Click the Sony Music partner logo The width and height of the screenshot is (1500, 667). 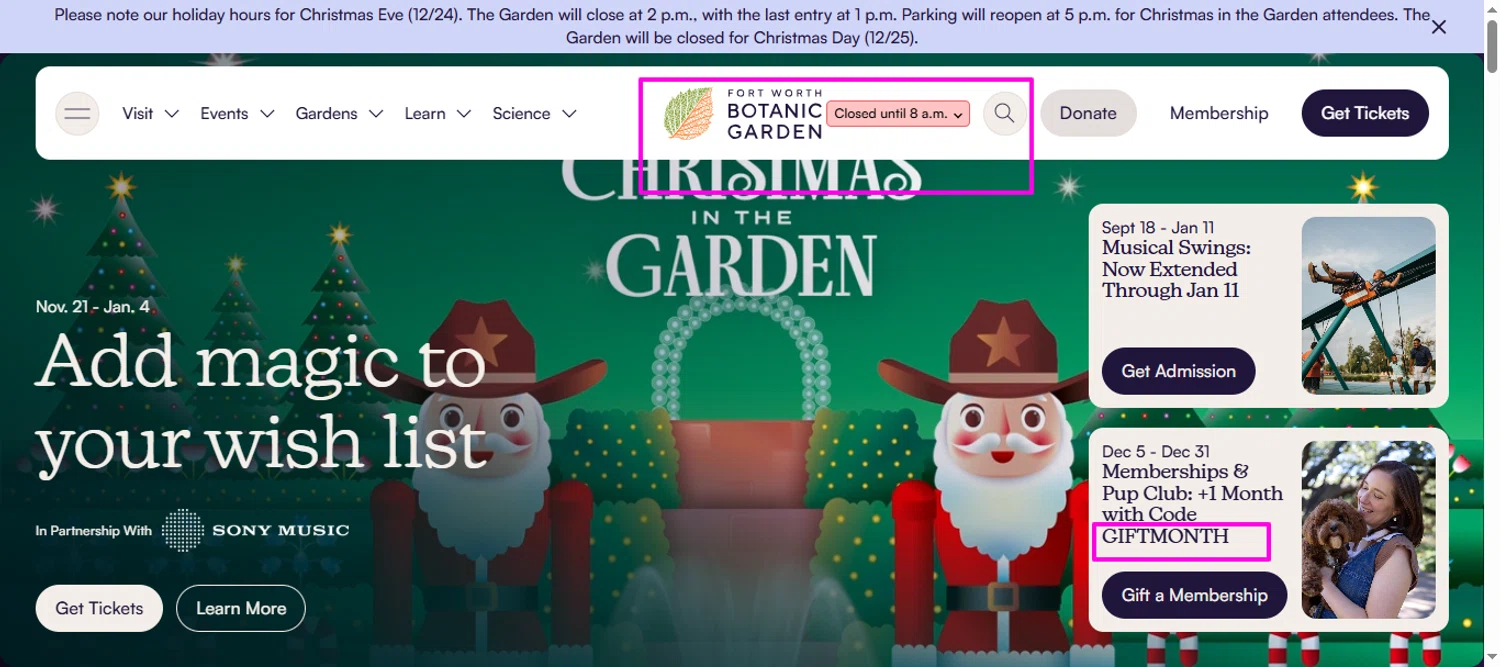coord(255,530)
